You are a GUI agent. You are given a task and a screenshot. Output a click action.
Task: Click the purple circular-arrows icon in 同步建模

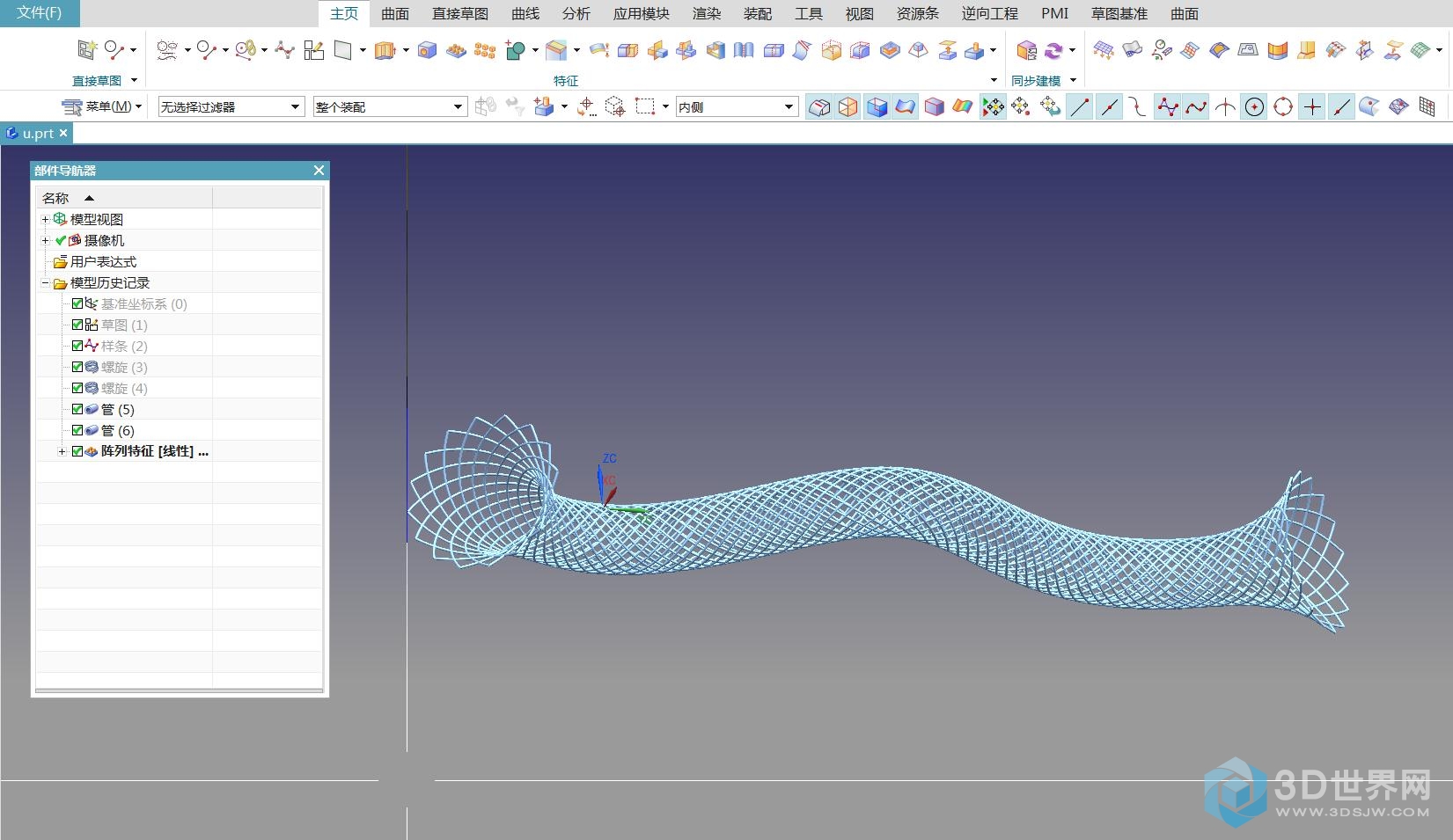point(1053,50)
